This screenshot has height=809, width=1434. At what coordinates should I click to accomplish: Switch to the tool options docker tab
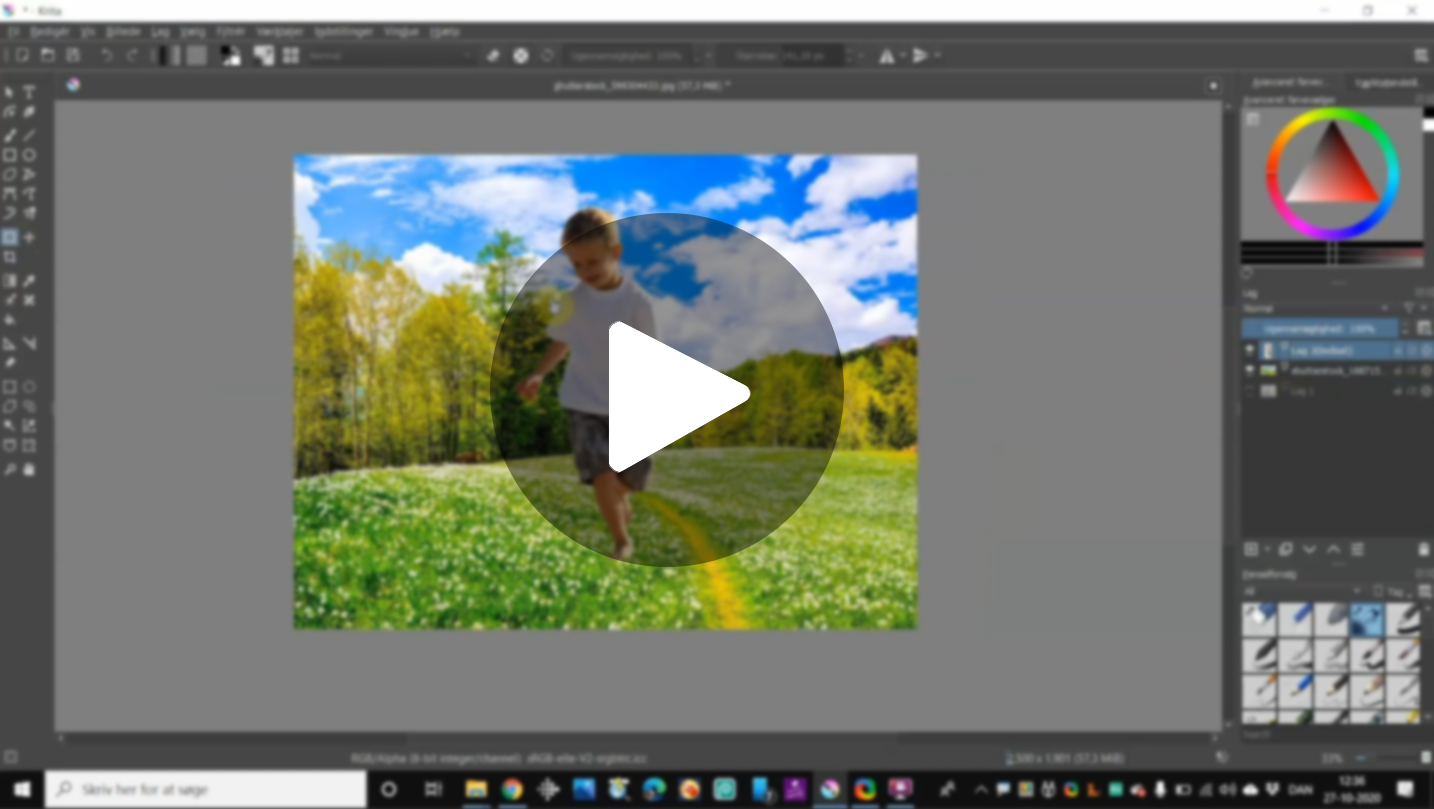[1386, 83]
